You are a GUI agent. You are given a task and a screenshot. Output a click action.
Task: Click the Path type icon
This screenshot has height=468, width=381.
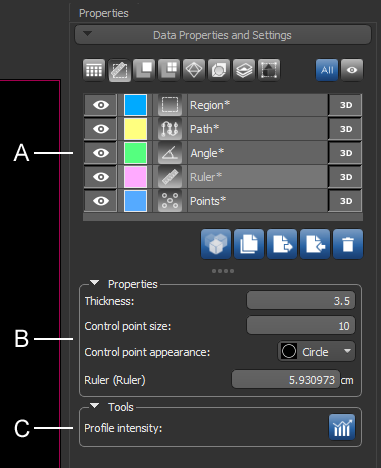pos(170,129)
